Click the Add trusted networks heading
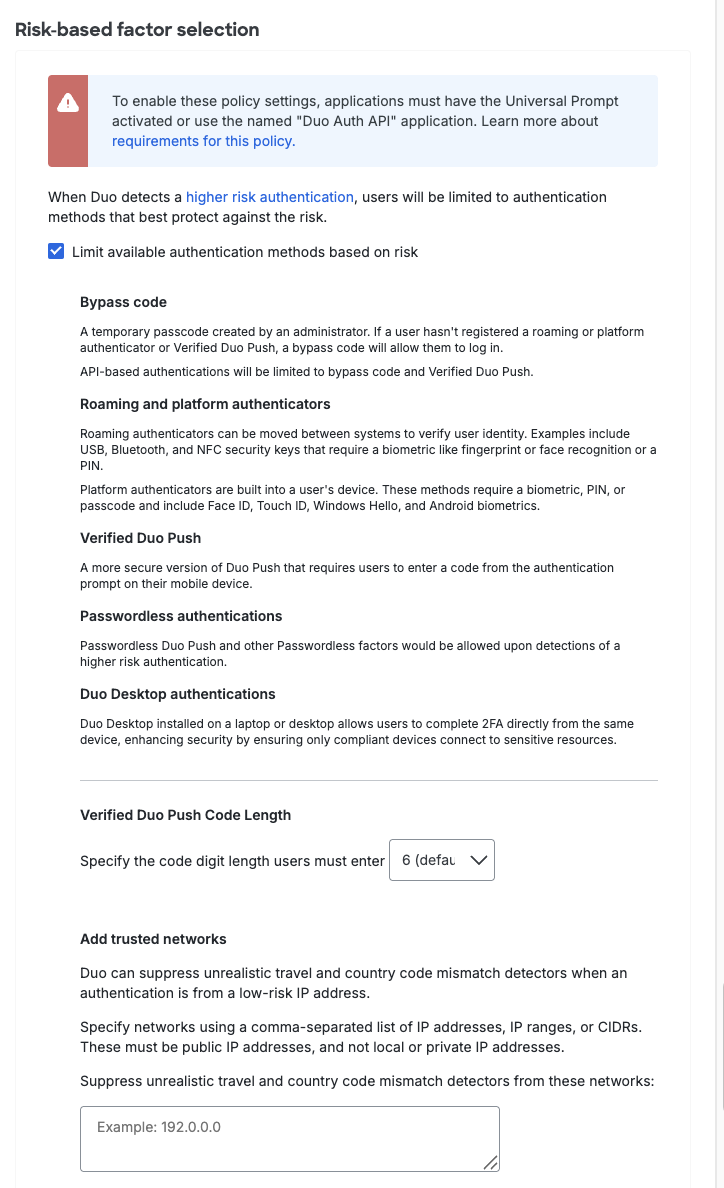This screenshot has height=1188, width=724. (153, 939)
